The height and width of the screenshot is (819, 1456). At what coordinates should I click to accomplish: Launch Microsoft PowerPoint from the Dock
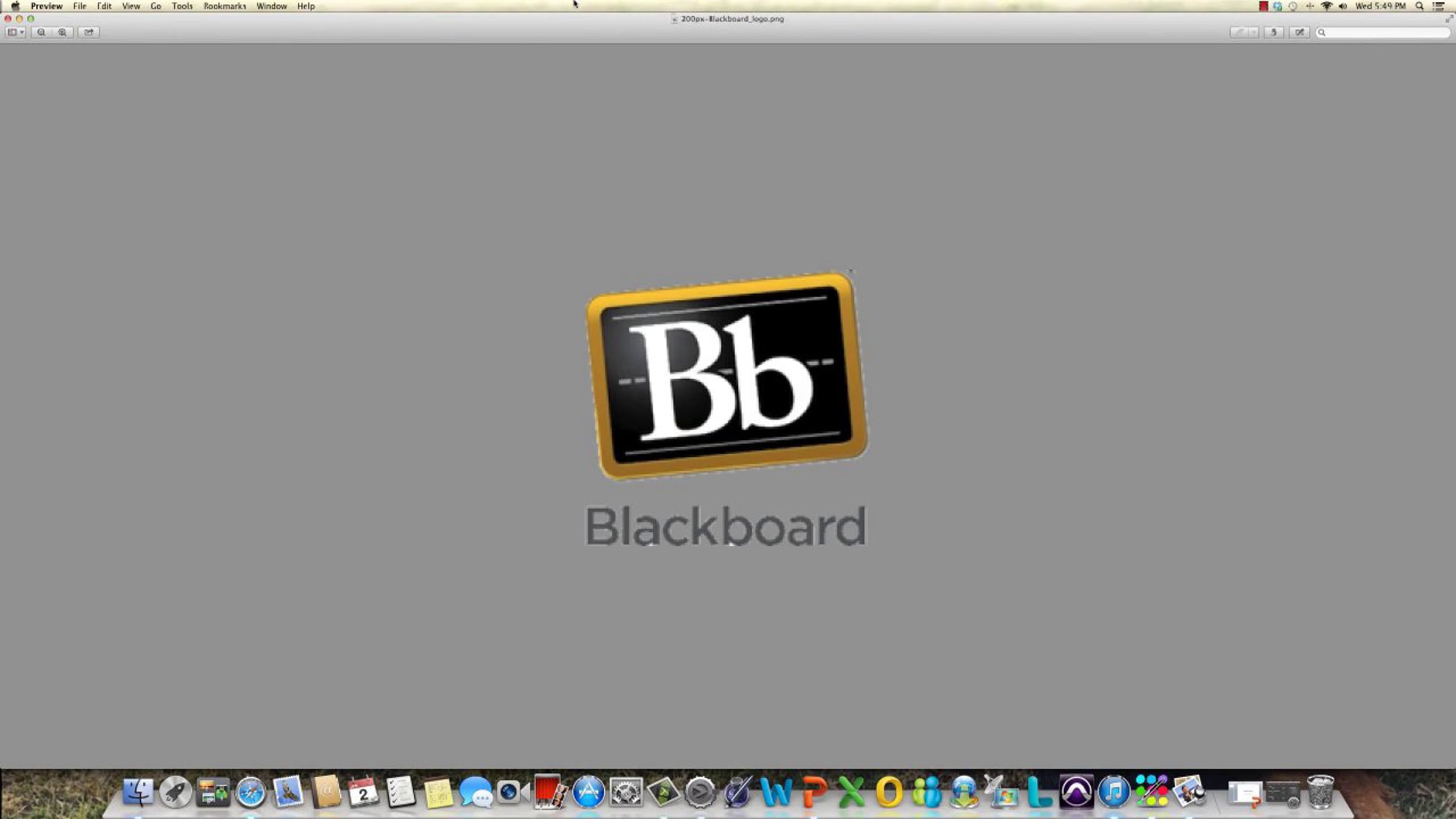coord(814,792)
